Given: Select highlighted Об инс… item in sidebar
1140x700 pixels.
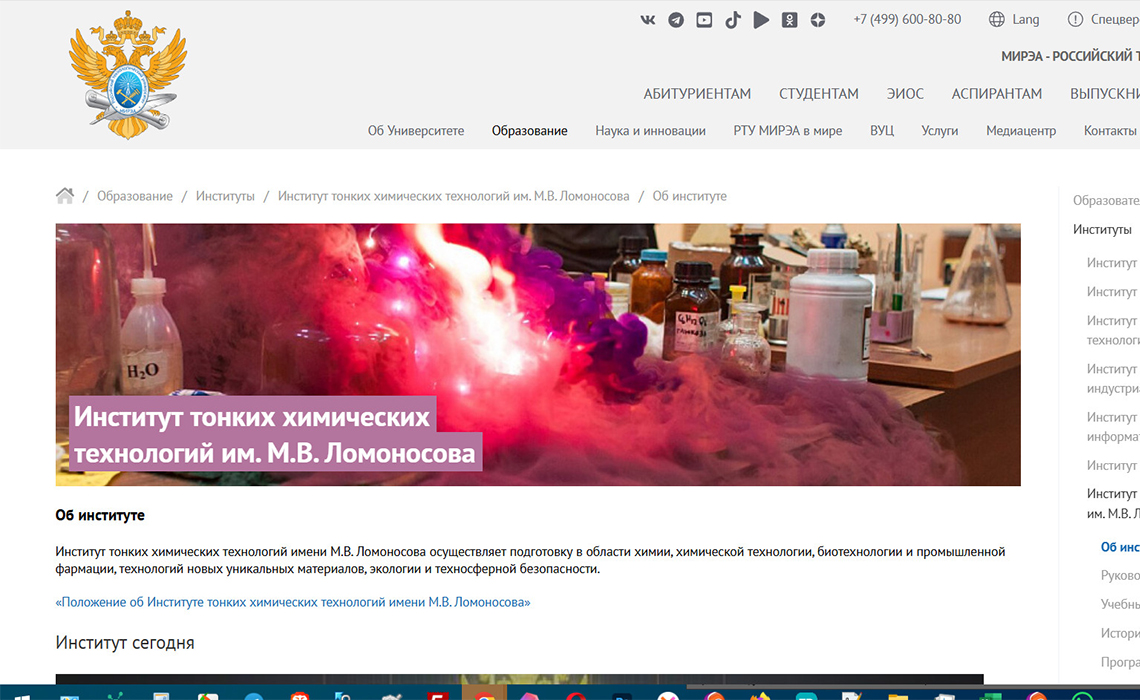Looking at the screenshot, I should [x=1120, y=547].
